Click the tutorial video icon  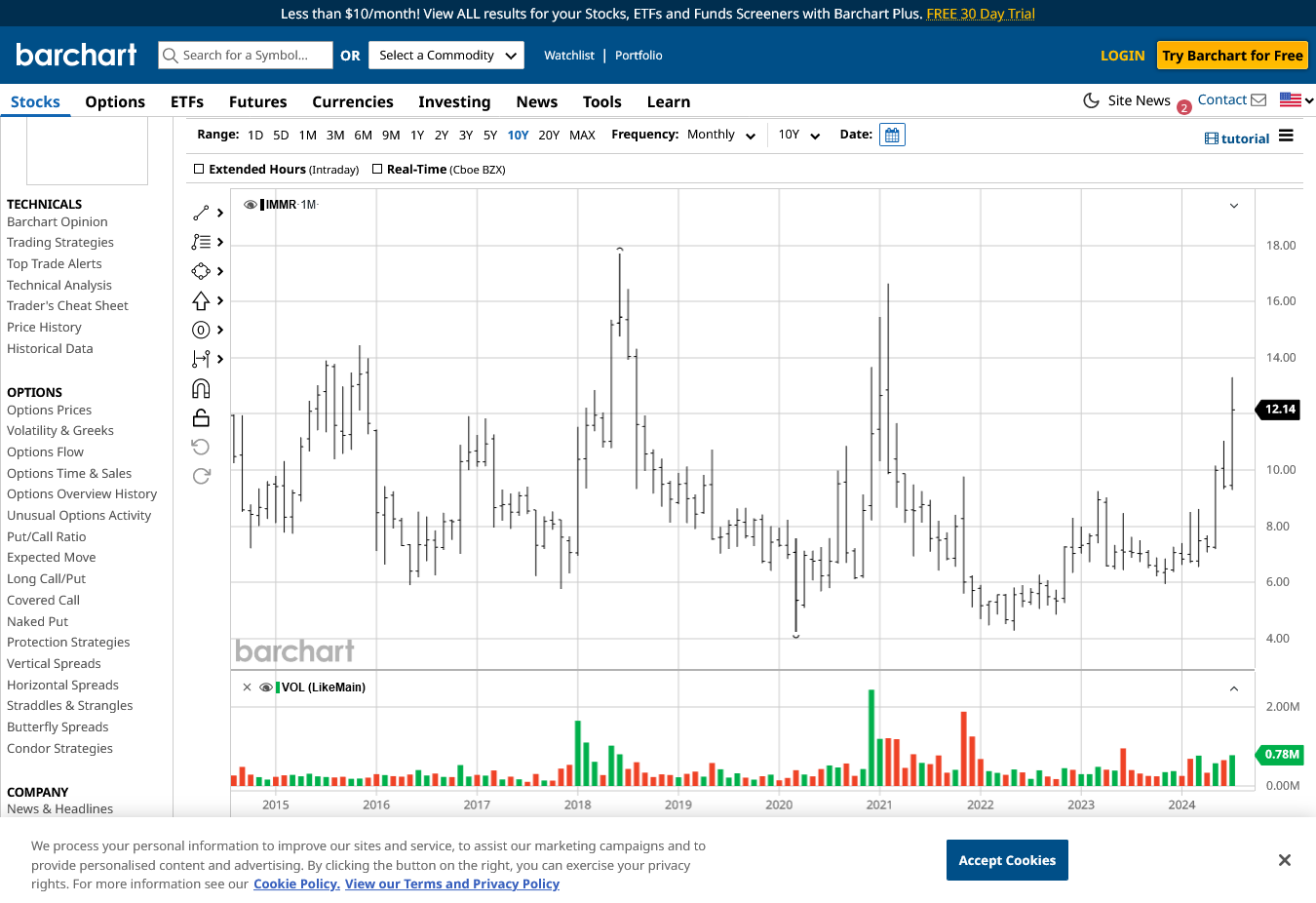click(x=1212, y=138)
